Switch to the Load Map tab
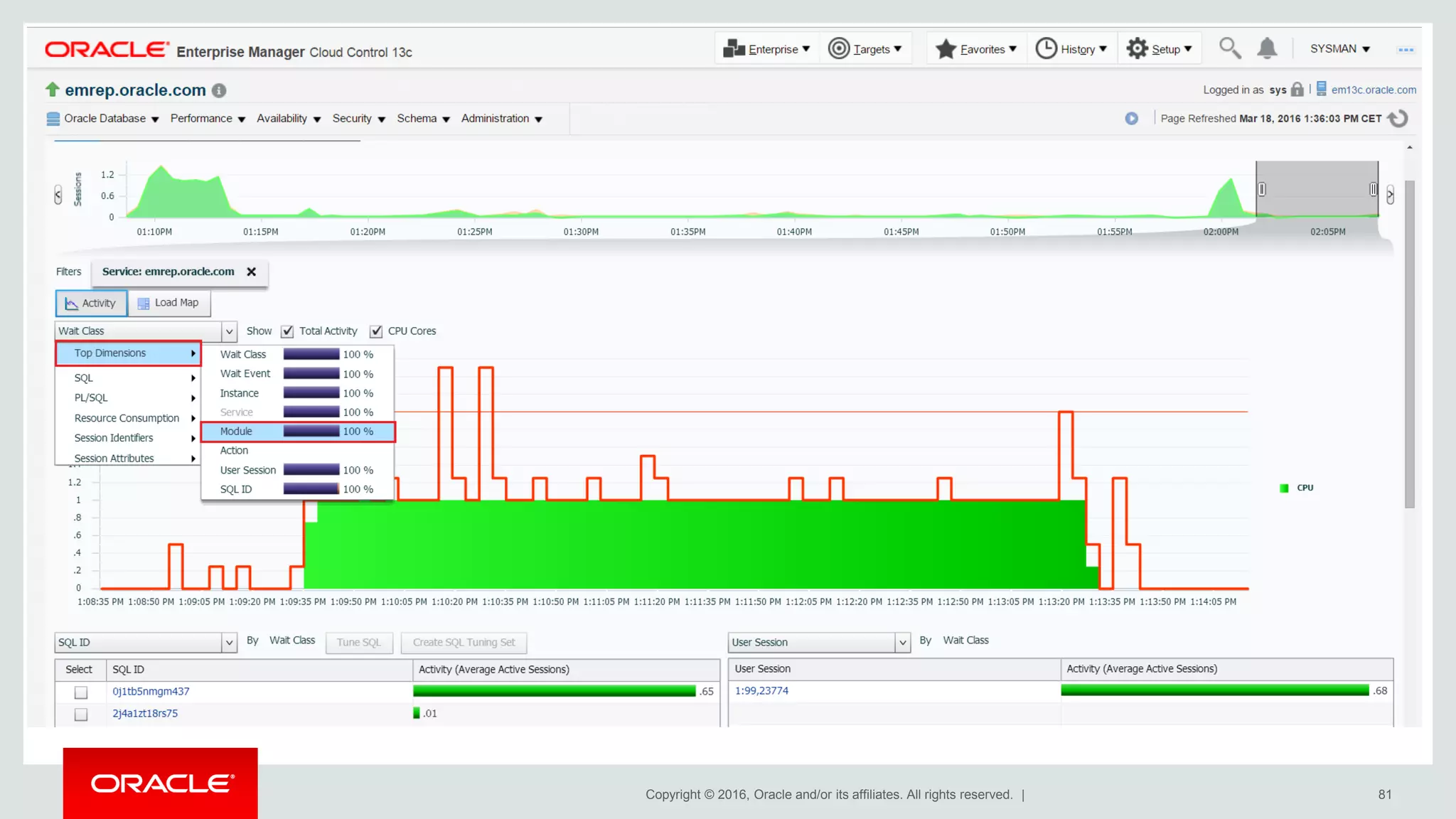This screenshot has width=1456, height=819. (169, 303)
